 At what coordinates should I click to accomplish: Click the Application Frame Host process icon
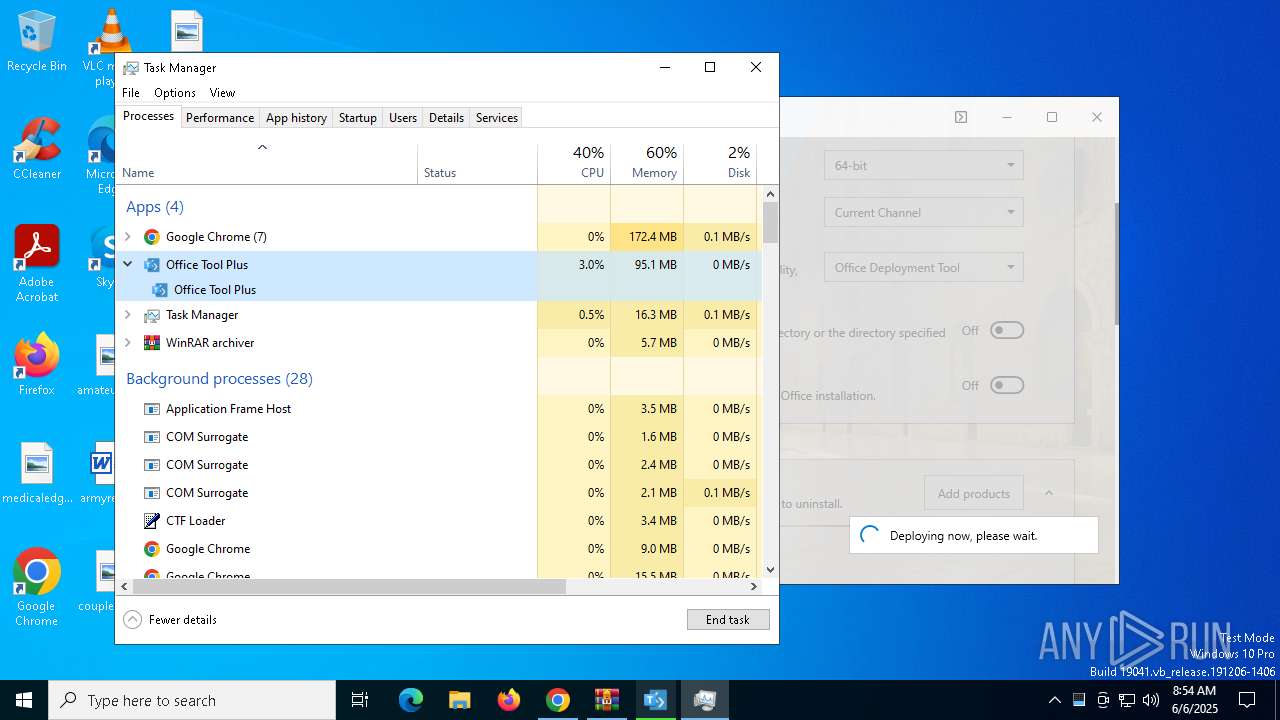click(152, 409)
